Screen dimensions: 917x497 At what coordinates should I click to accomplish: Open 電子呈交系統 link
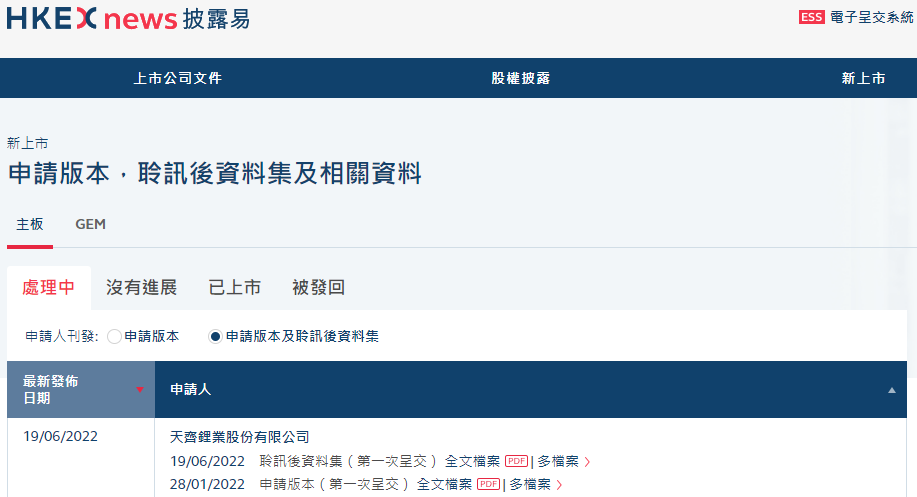coord(872,17)
